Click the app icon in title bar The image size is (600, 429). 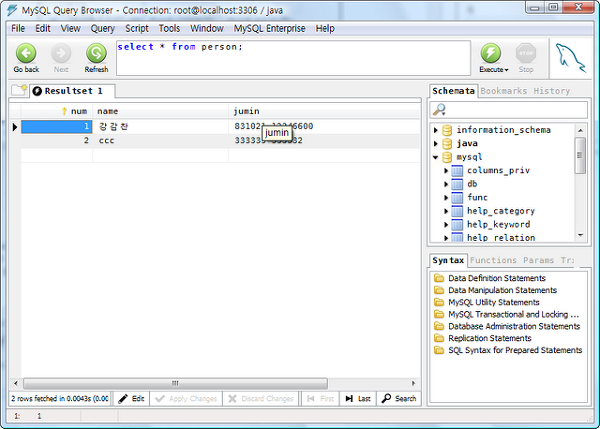point(12,10)
